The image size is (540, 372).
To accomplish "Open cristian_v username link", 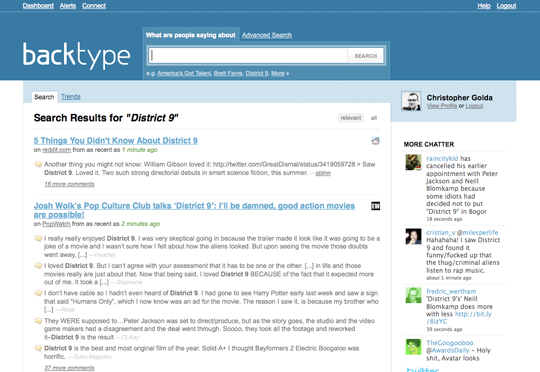I will point(440,232).
